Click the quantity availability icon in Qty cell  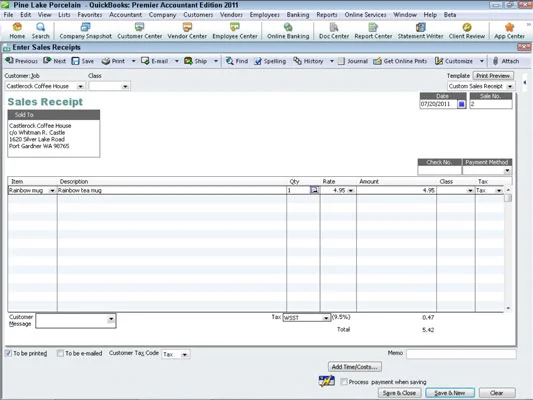(314, 190)
